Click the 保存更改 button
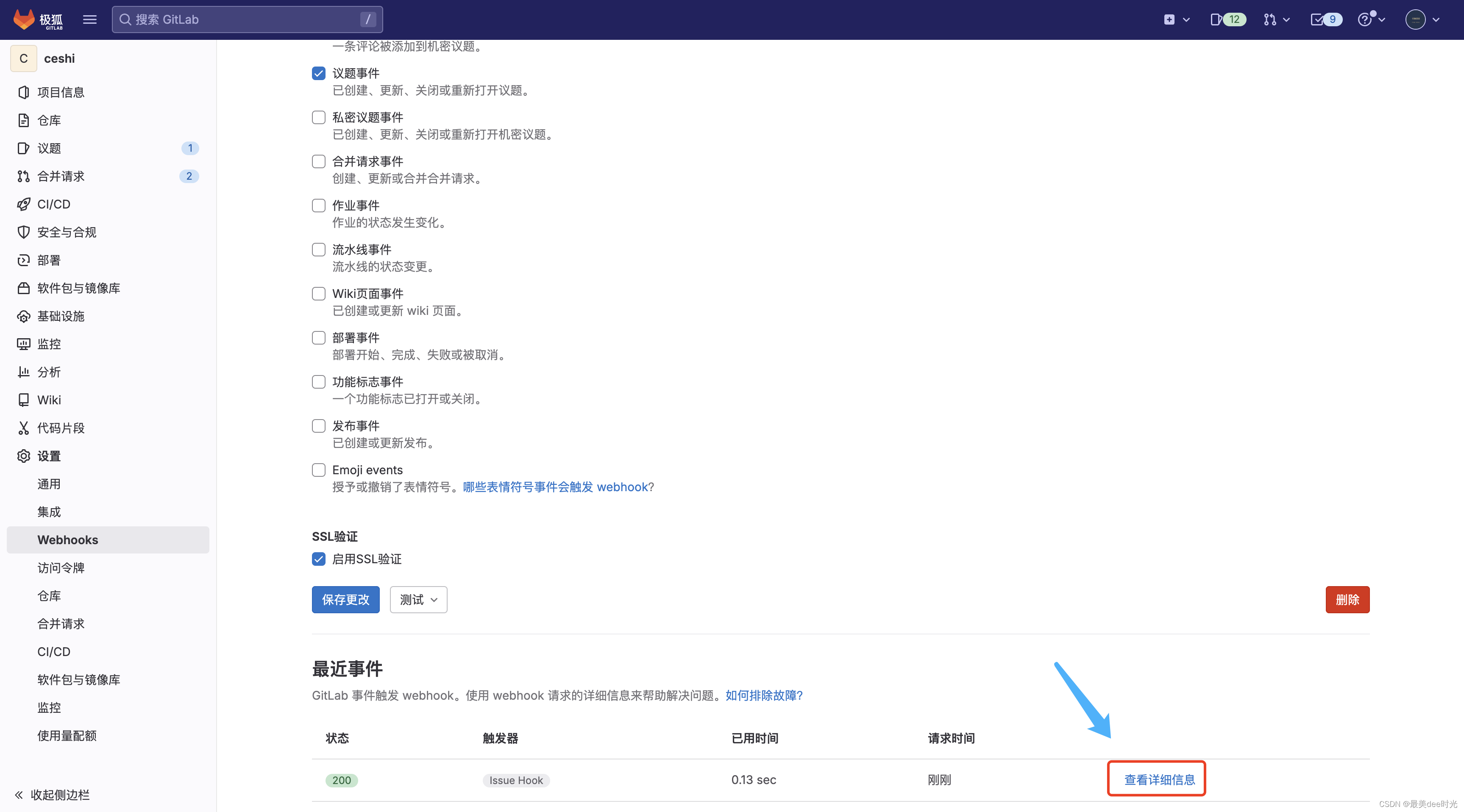The width and height of the screenshot is (1464, 812). point(345,600)
